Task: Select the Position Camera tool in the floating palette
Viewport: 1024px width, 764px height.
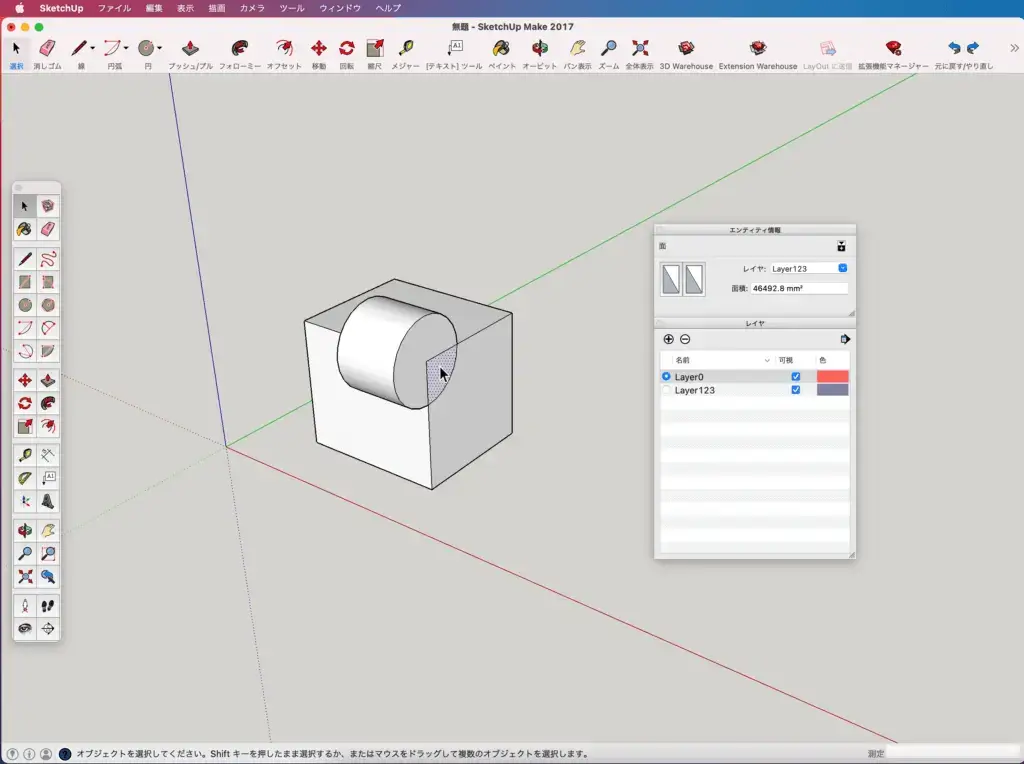Action: [25, 606]
